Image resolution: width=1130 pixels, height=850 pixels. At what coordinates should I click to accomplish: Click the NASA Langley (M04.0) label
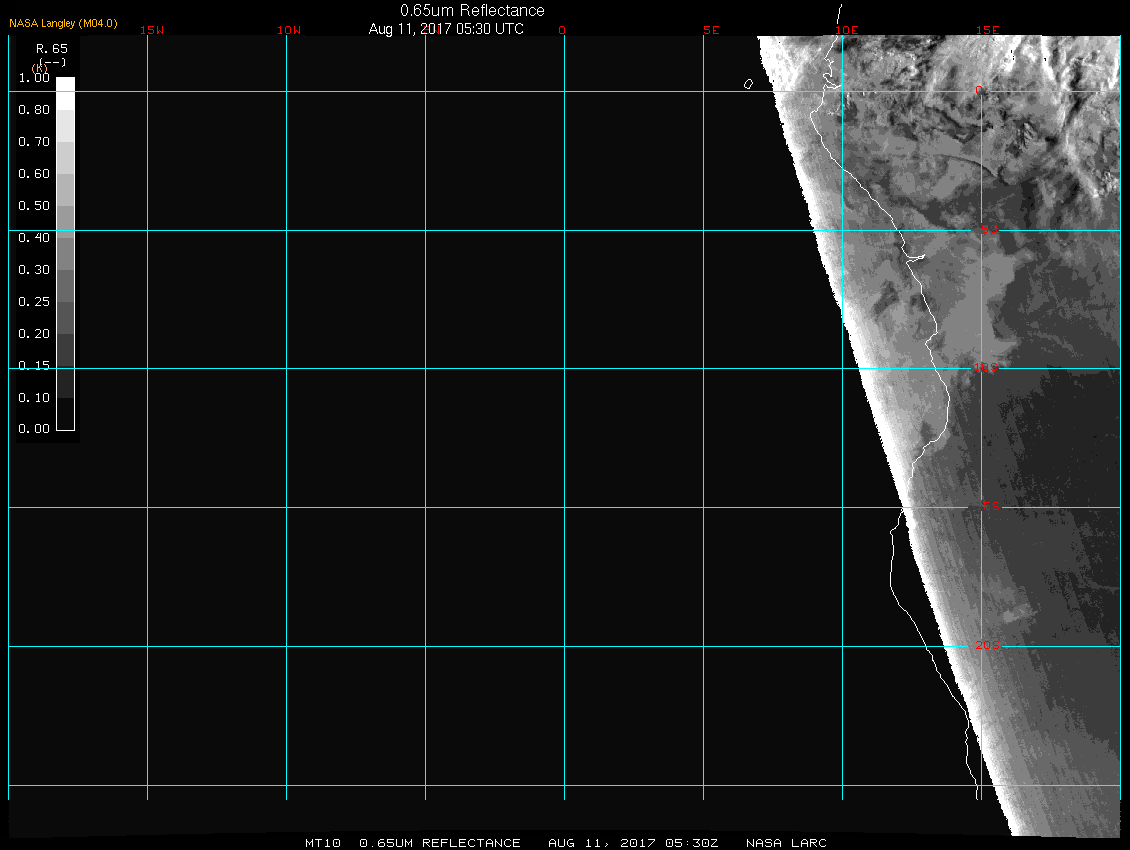click(x=63, y=23)
